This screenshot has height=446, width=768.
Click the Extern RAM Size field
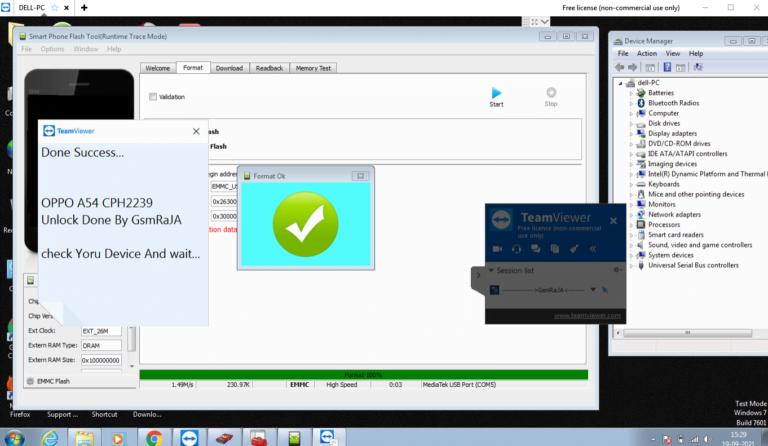coord(101,360)
